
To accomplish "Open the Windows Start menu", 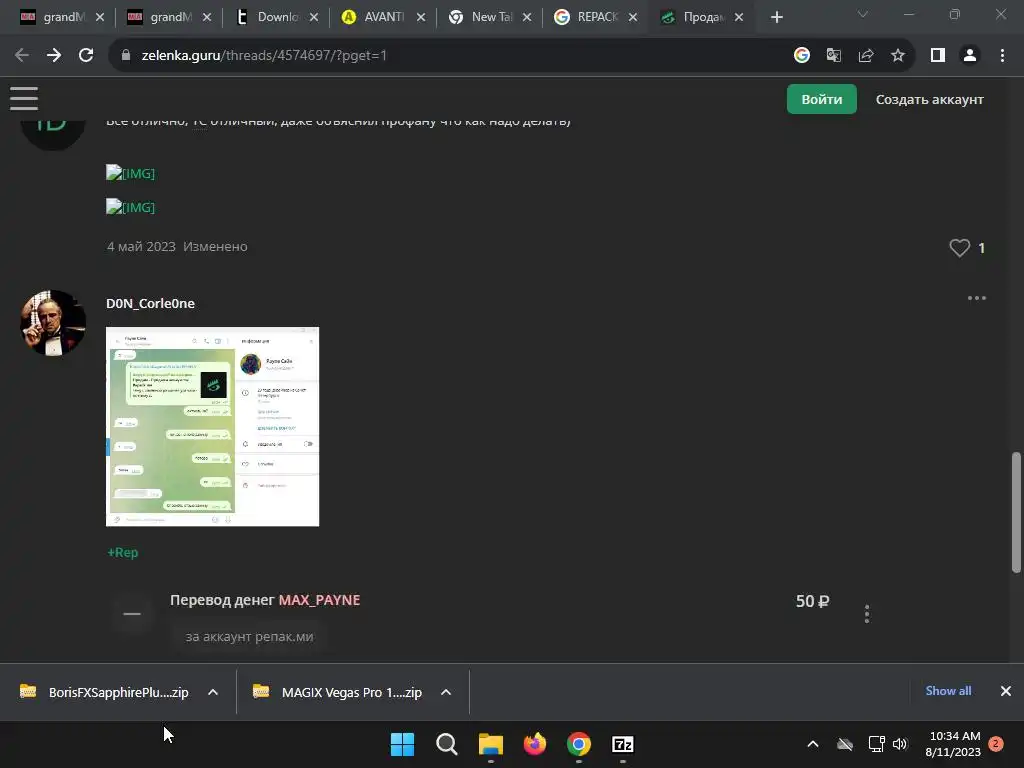I will pyautogui.click(x=402, y=744).
